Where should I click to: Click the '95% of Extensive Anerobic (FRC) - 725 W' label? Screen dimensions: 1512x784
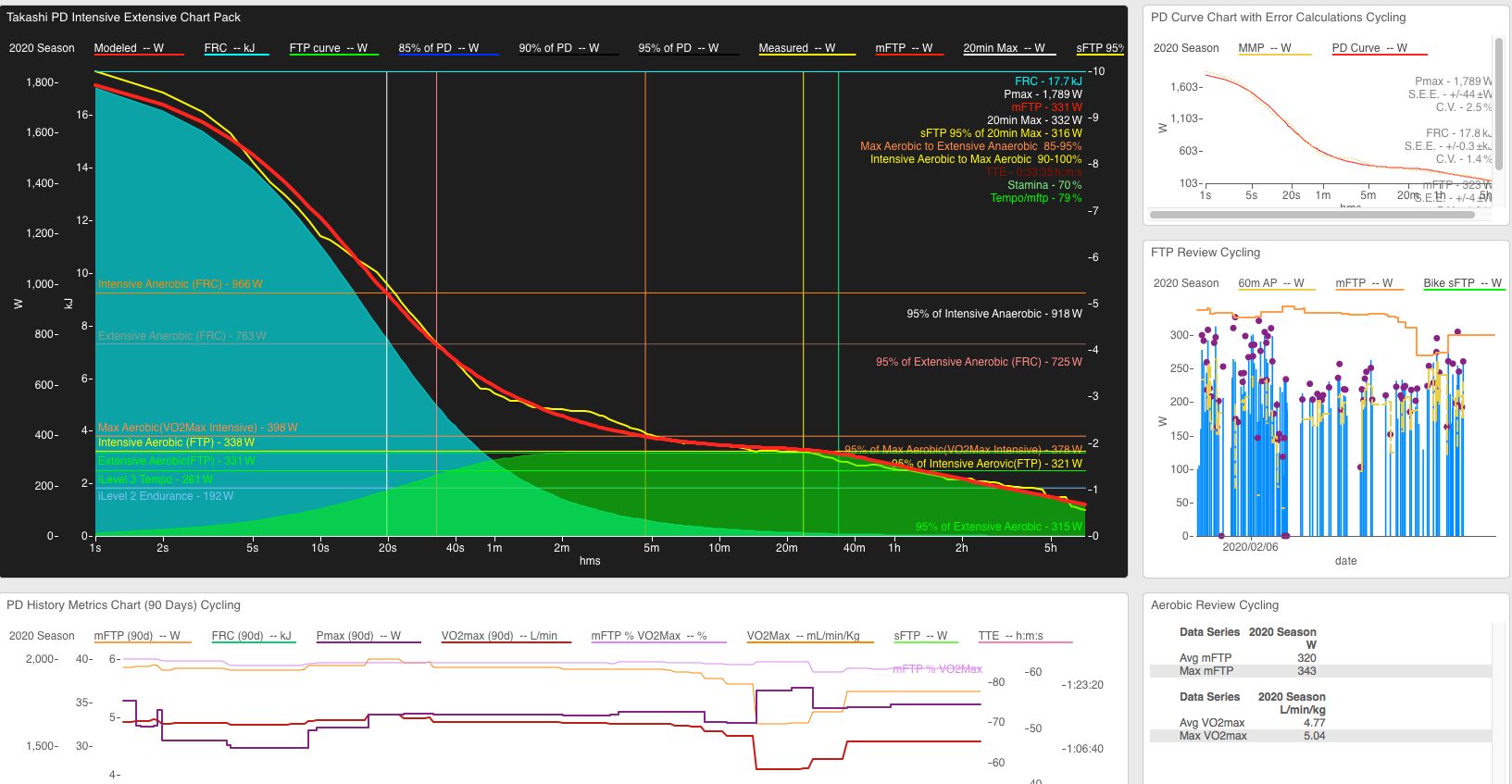[979, 362]
